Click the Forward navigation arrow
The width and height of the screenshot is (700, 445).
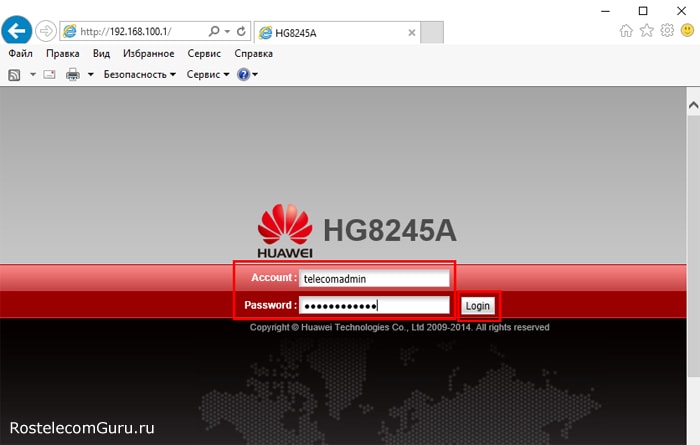point(45,31)
